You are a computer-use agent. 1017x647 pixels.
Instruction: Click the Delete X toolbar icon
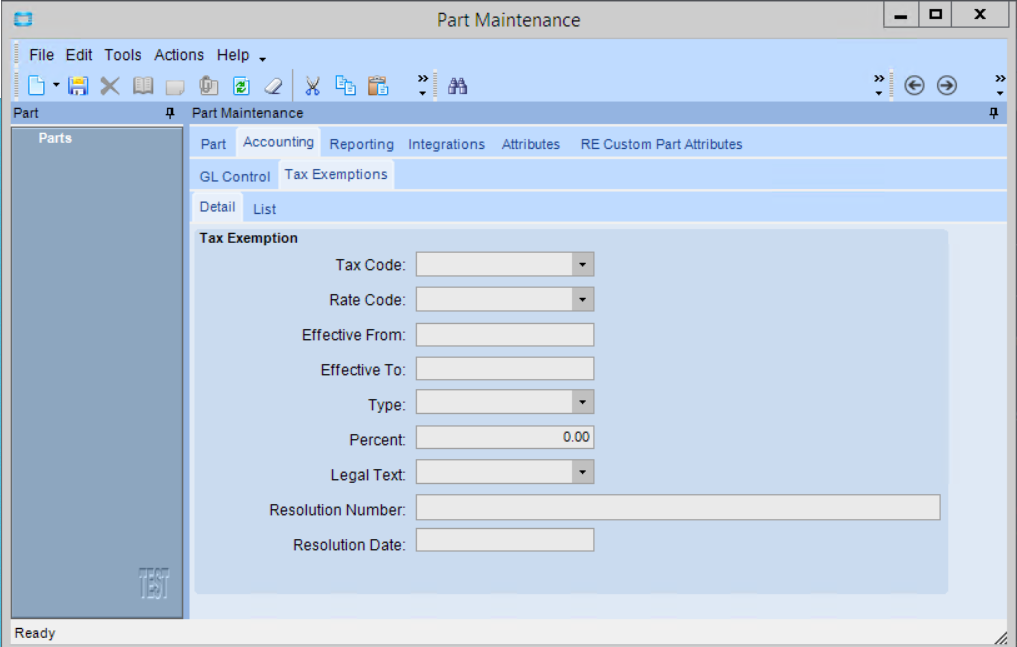110,86
